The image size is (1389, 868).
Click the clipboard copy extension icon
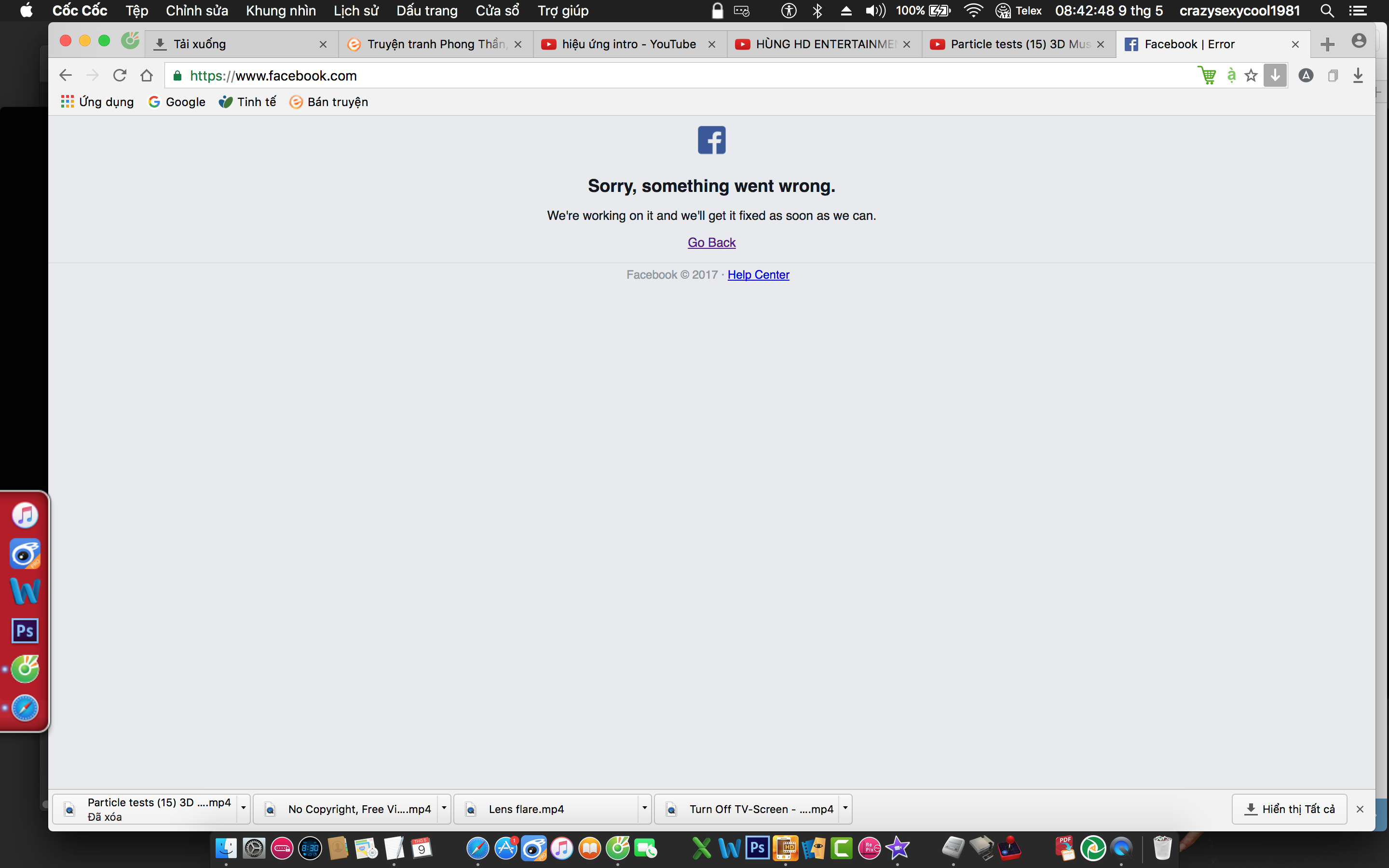pyautogui.click(x=1333, y=75)
